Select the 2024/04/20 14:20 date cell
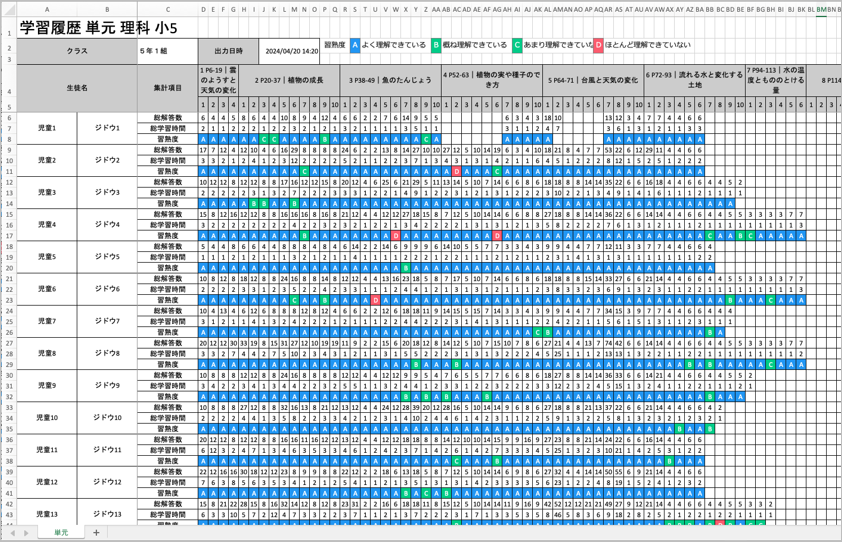Screen dimensions: 842x542 (289, 51)
